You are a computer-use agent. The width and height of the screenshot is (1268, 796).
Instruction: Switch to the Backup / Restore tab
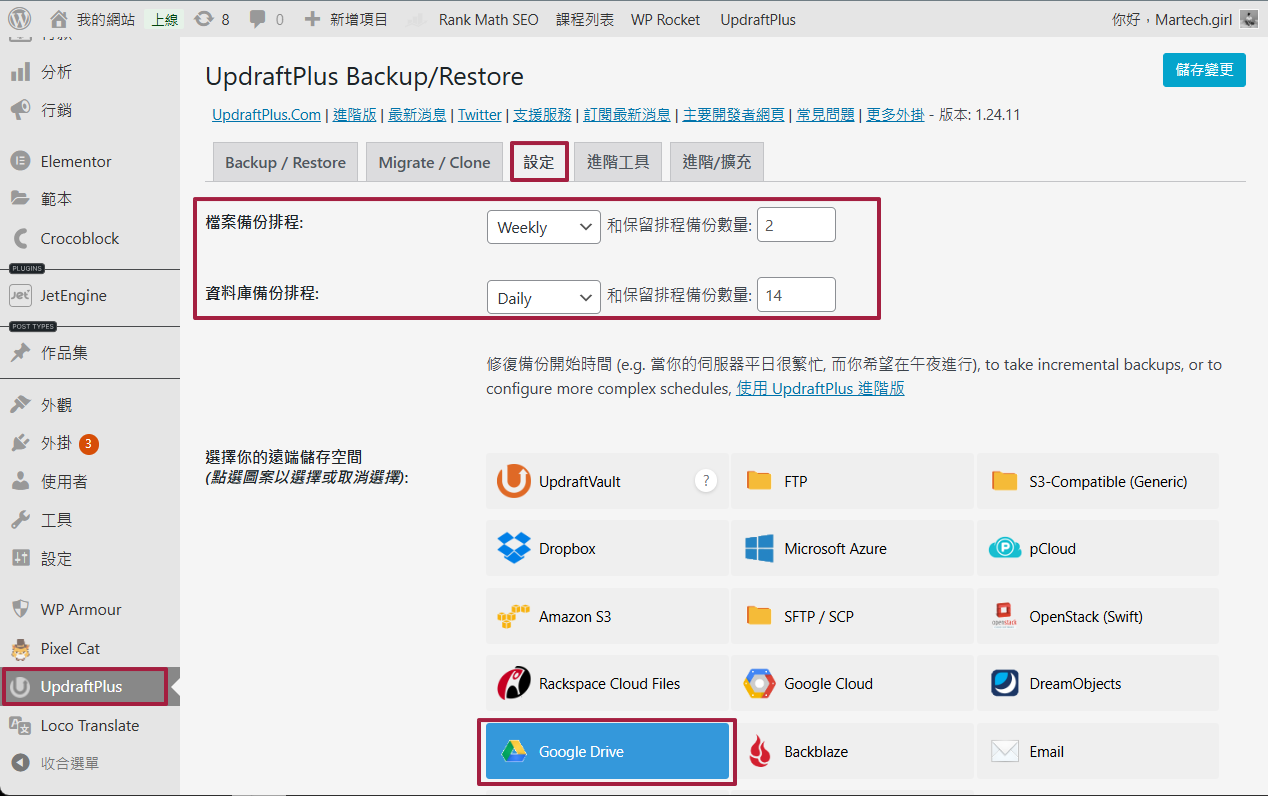point(285,162)
